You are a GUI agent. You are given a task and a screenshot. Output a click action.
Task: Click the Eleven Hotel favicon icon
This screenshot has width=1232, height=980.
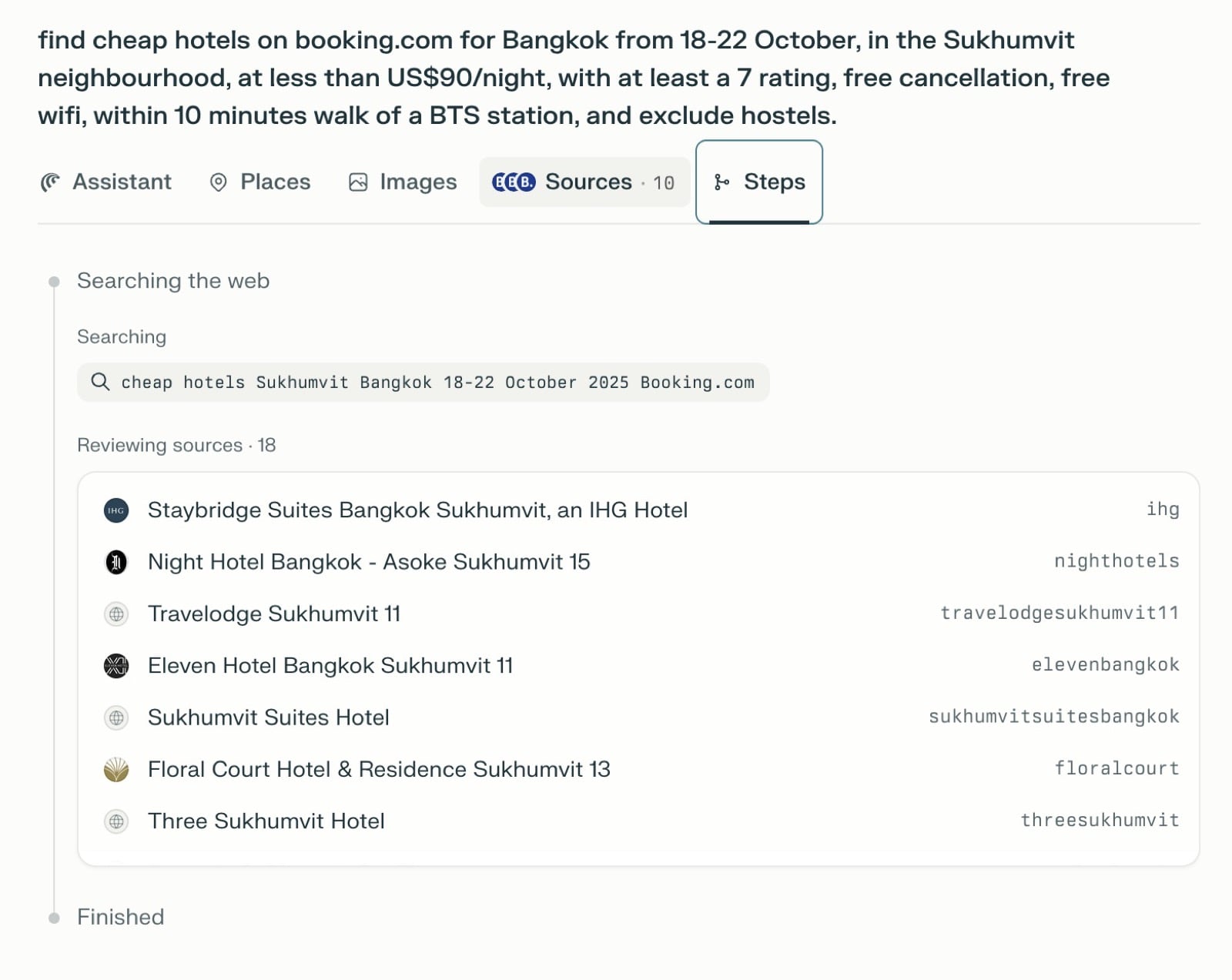click(x=116, y=666)
